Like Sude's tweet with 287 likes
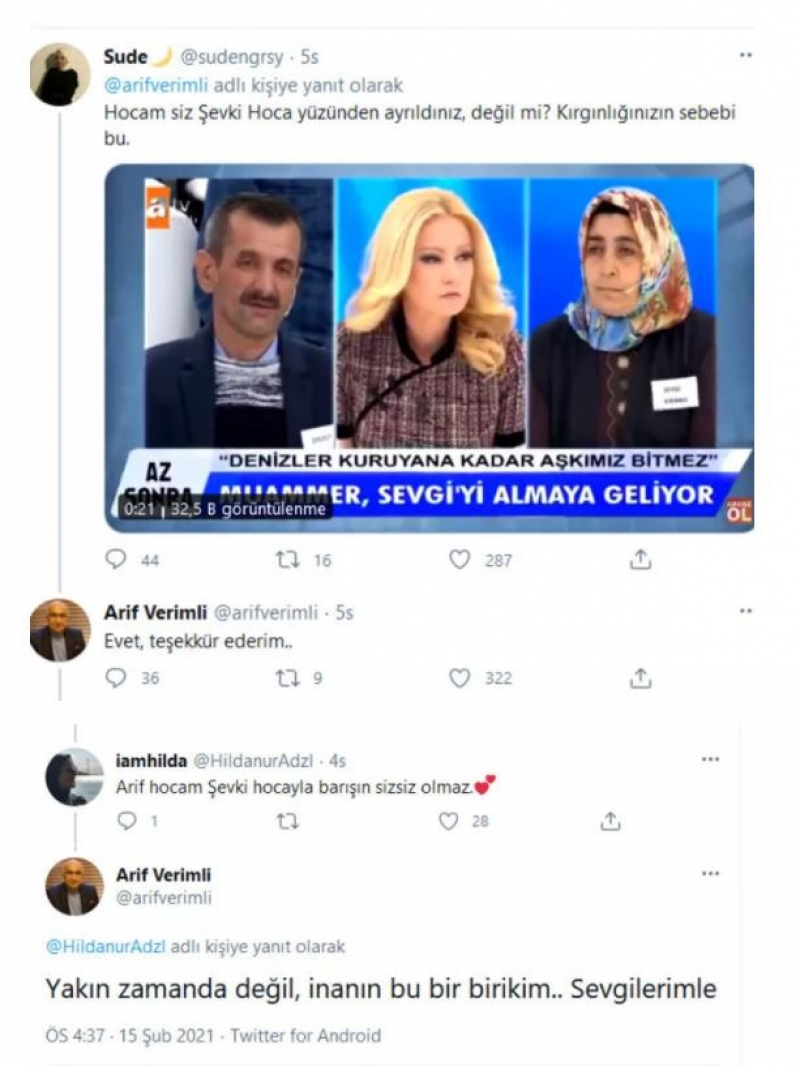800x1066 pixels. tap(459, 560)
